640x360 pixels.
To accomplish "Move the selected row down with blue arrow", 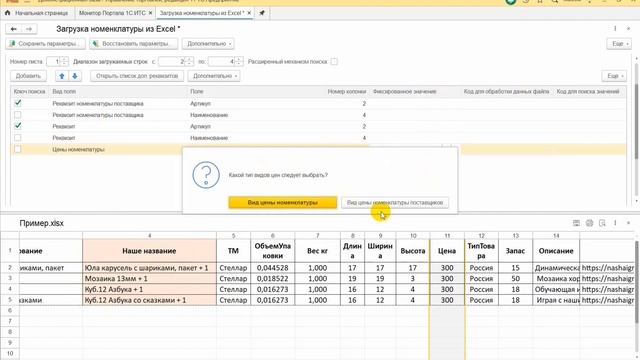I will (75, 76).
